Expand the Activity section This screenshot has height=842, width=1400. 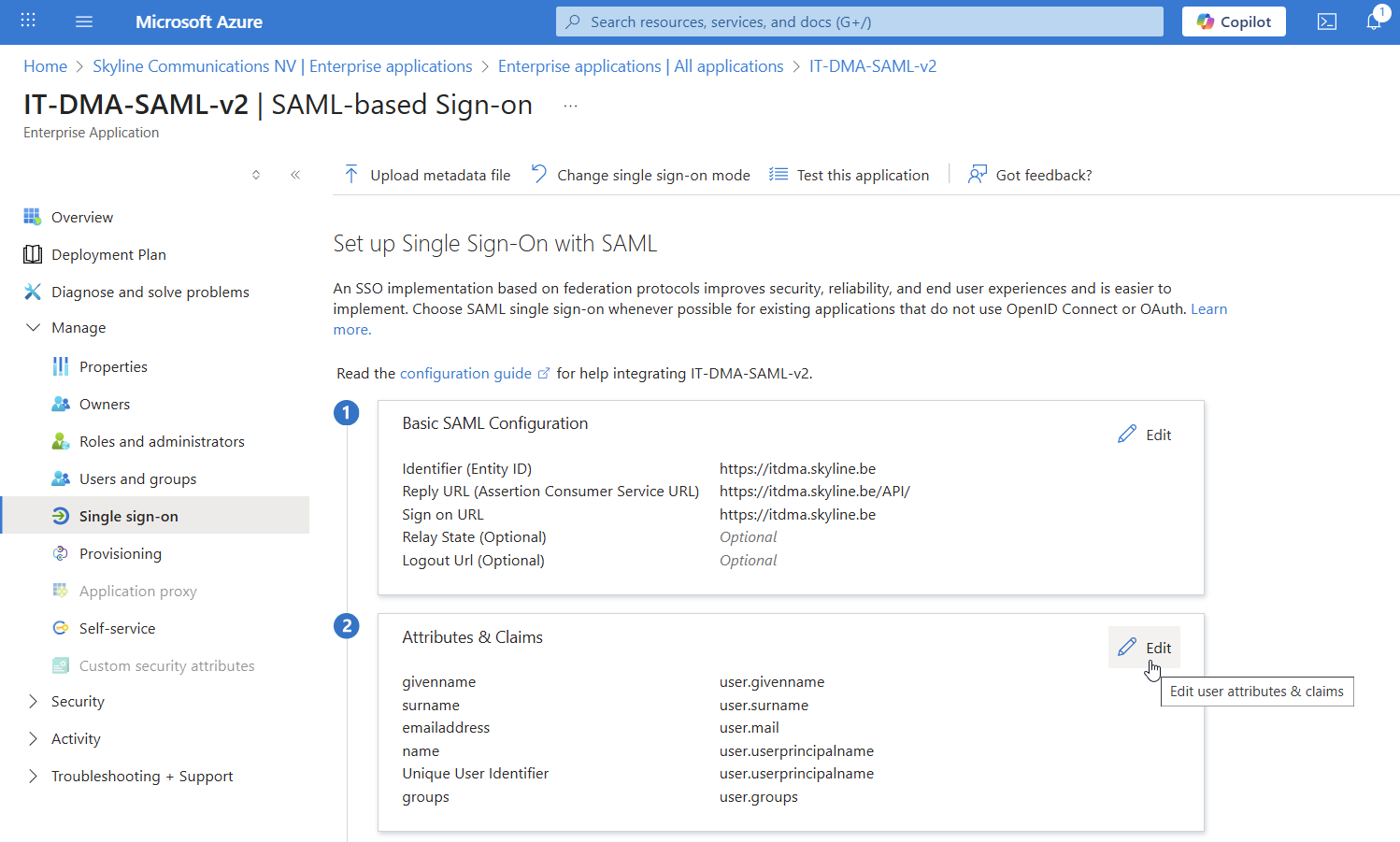coord(34,738)
